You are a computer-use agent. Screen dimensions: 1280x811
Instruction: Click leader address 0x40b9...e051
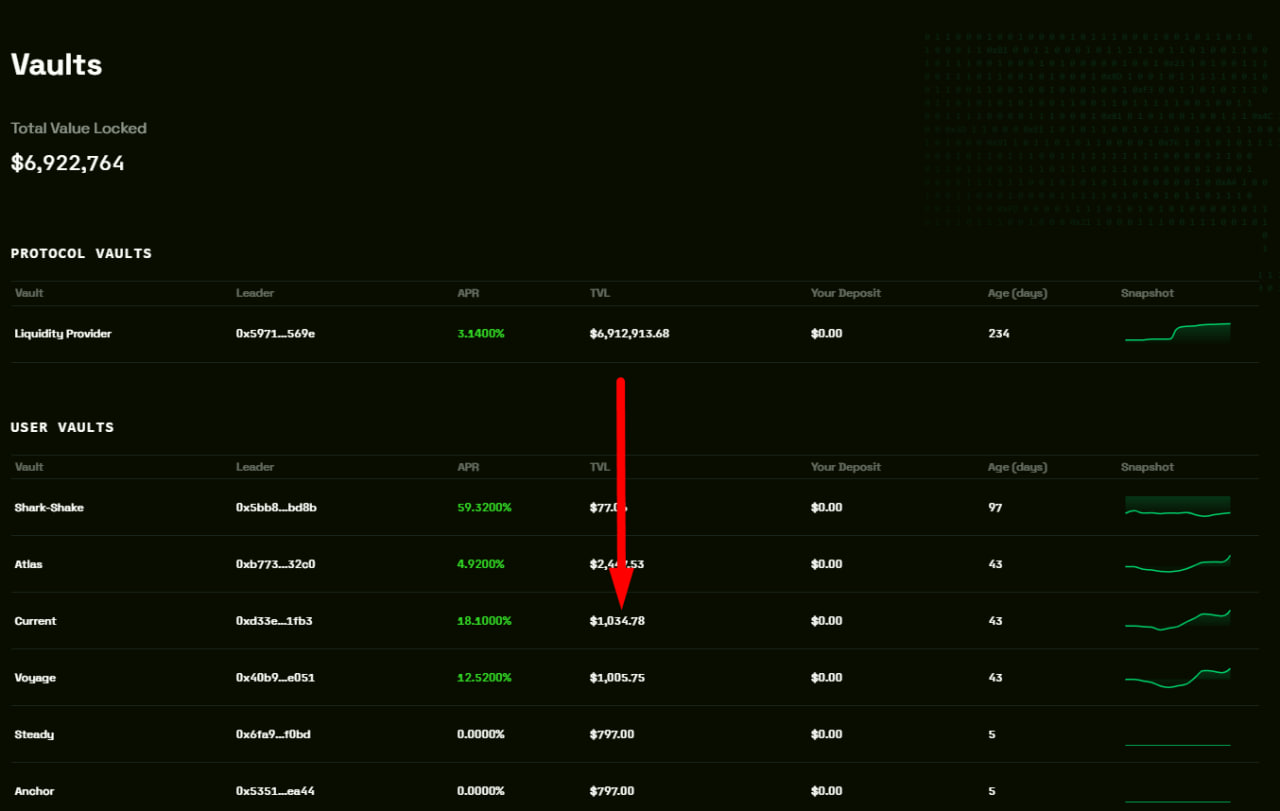pyautogui.click(x=275, y=678)
